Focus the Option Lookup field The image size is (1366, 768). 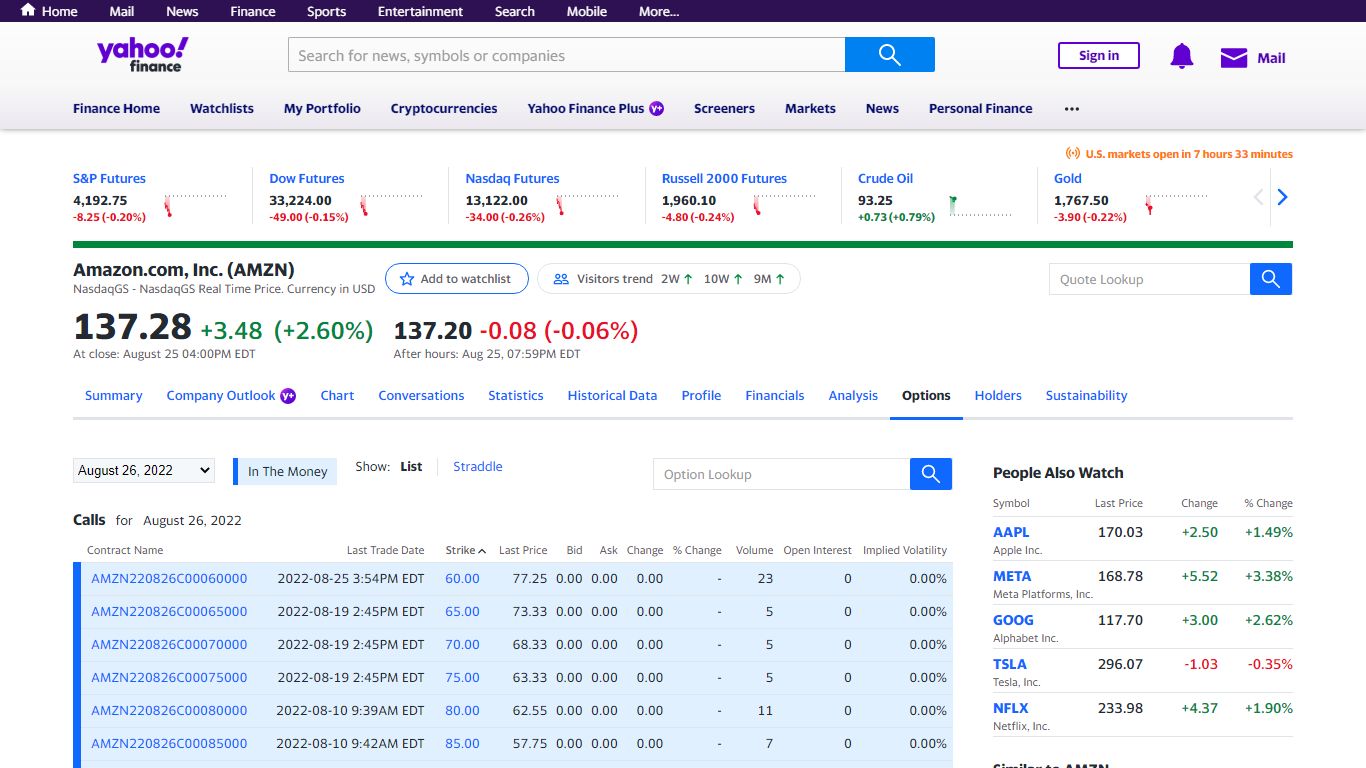point(781,474)
